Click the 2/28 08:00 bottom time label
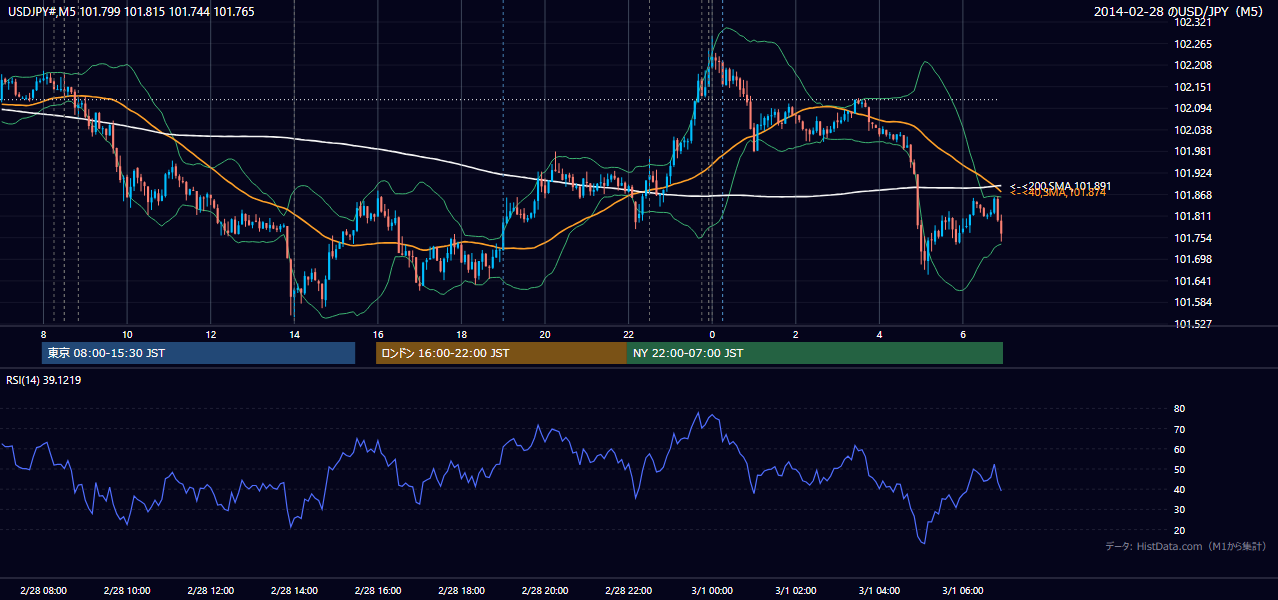Image resolution: width=1278 pixels, height=600 pixels. coord(43,590)
